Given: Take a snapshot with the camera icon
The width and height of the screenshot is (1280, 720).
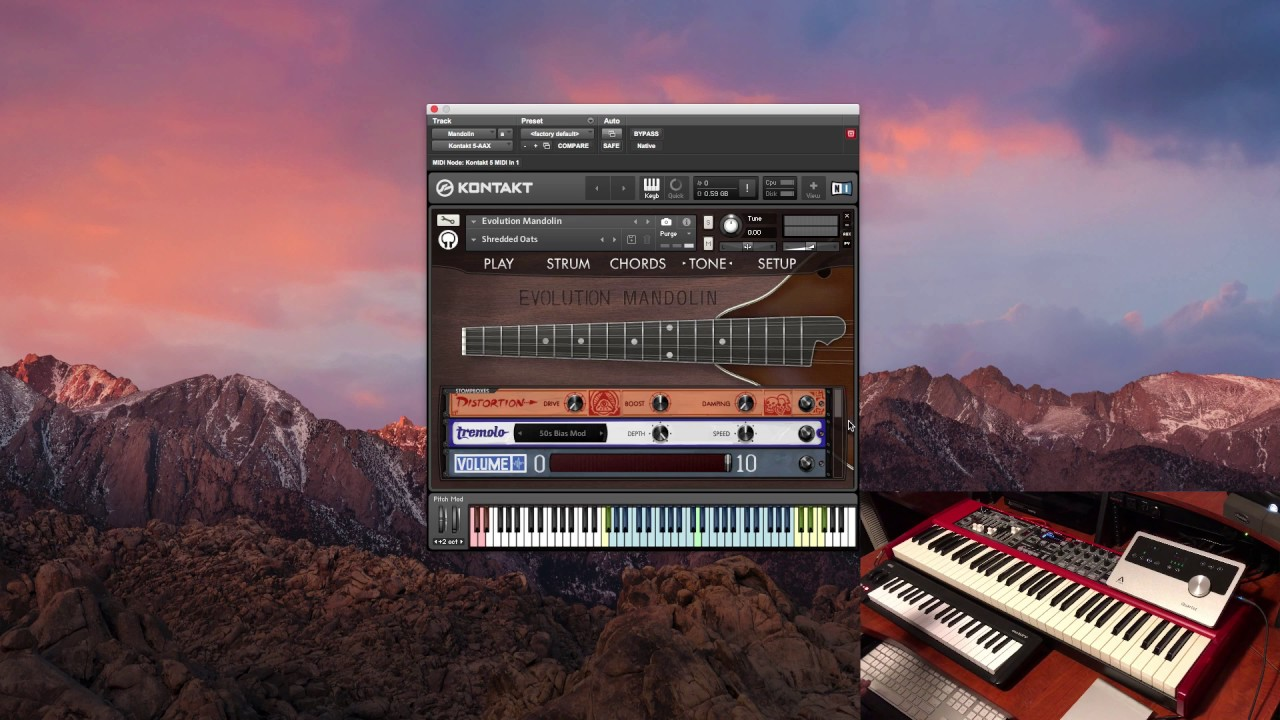Looking at the screenshot, I should [x=666, y=222].
